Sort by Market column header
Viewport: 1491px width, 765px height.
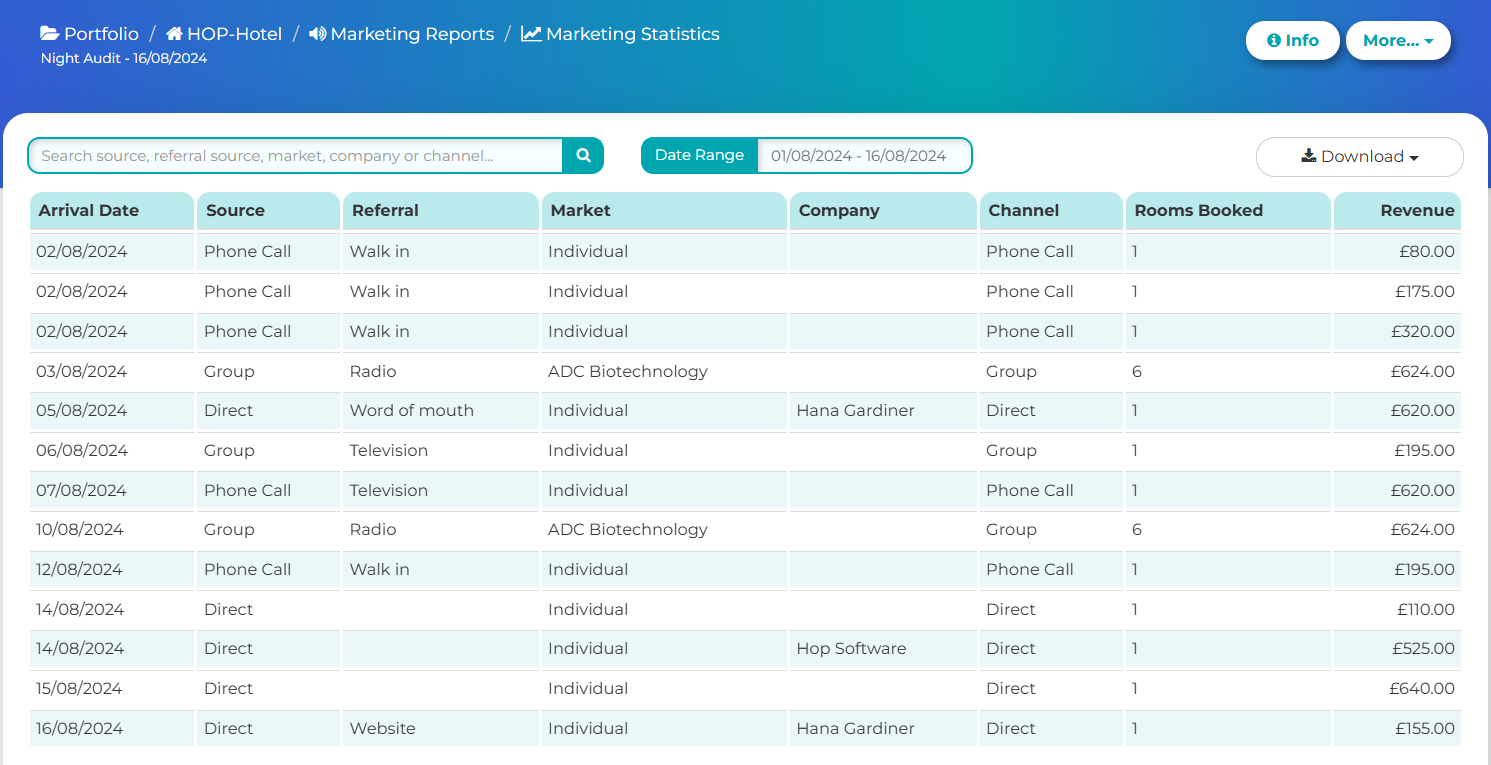(664, 211)
